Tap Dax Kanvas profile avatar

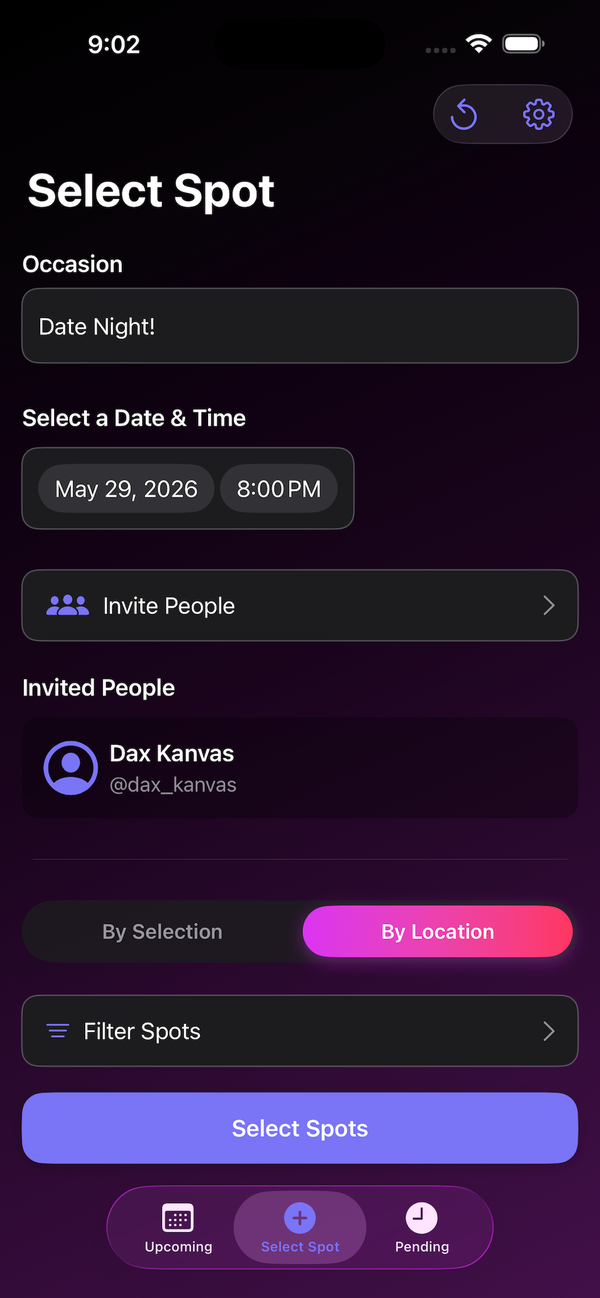click(70, 767)
